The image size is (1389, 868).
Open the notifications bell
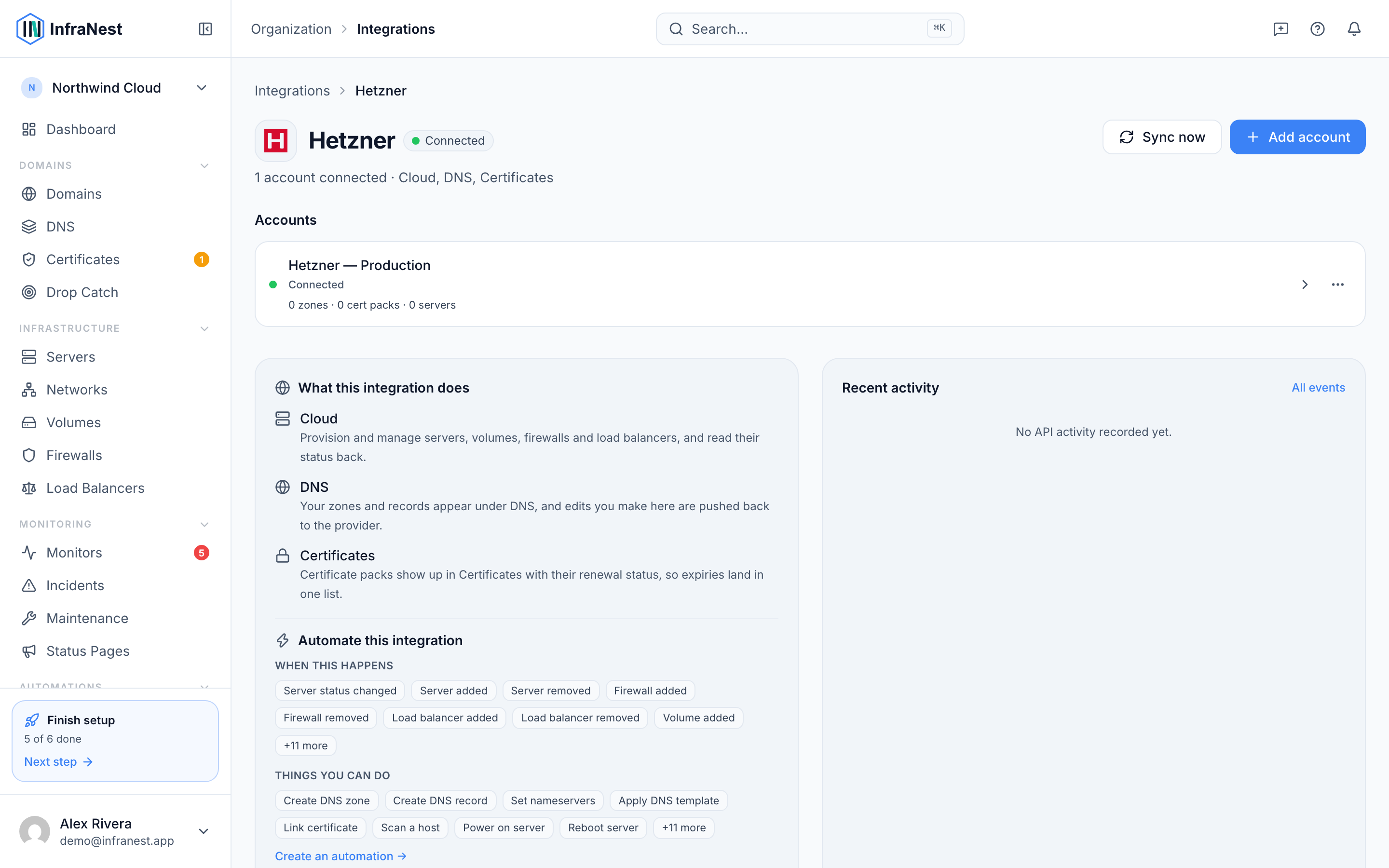click(x=1354, y=29)
